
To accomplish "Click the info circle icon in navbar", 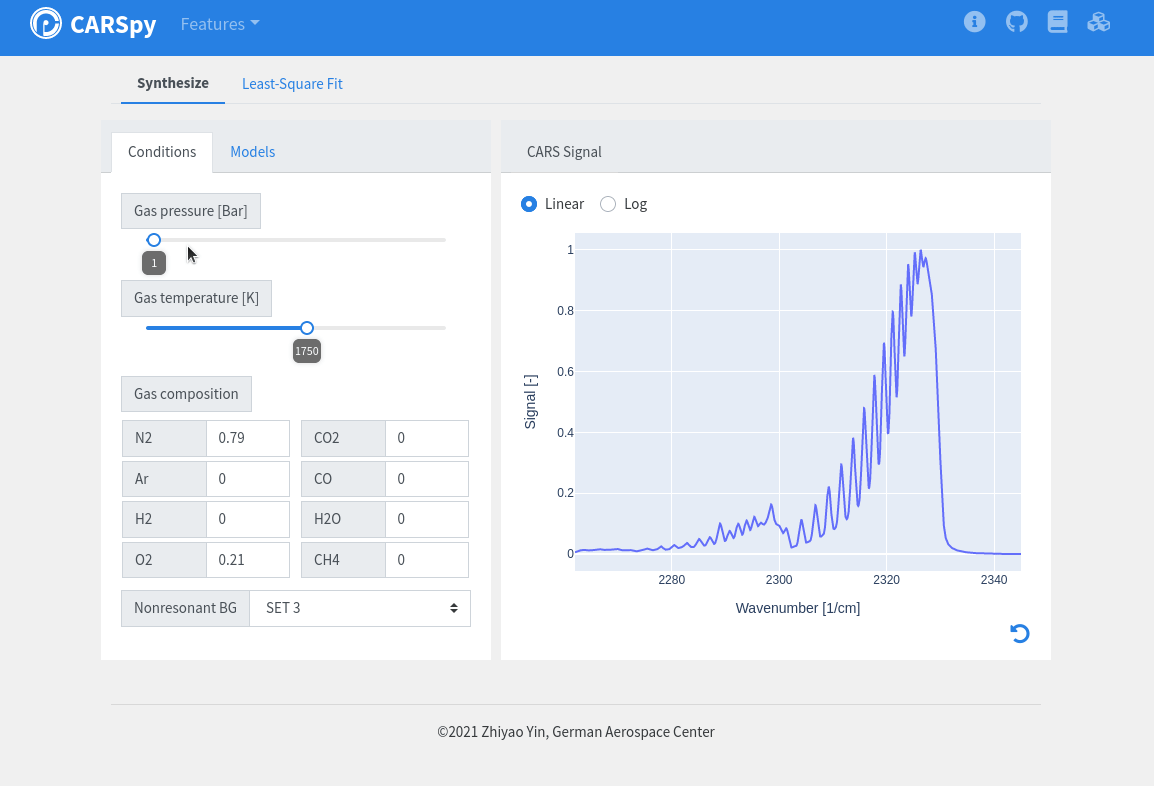I will (974, 22).
